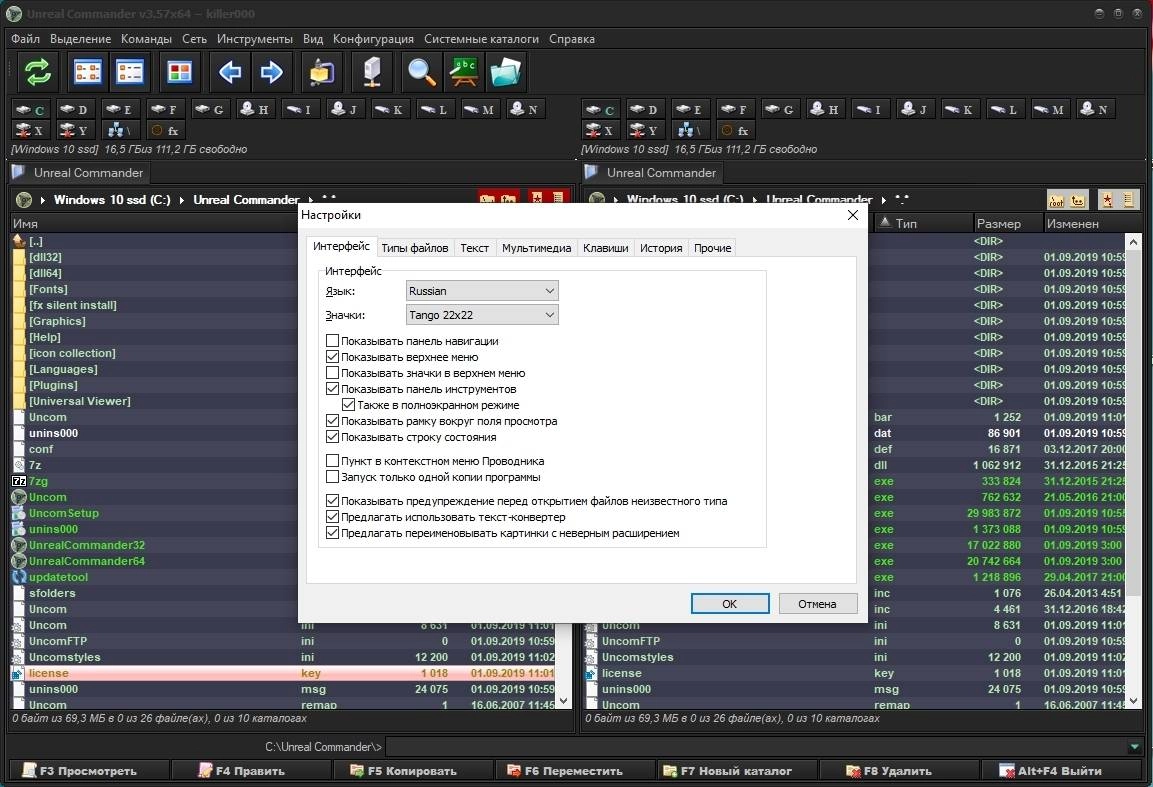The width and height of the screenshot is (1153, 787).
Task: Expand arrow after 'Unreal Commander' in right path
Action: (884, 200)
